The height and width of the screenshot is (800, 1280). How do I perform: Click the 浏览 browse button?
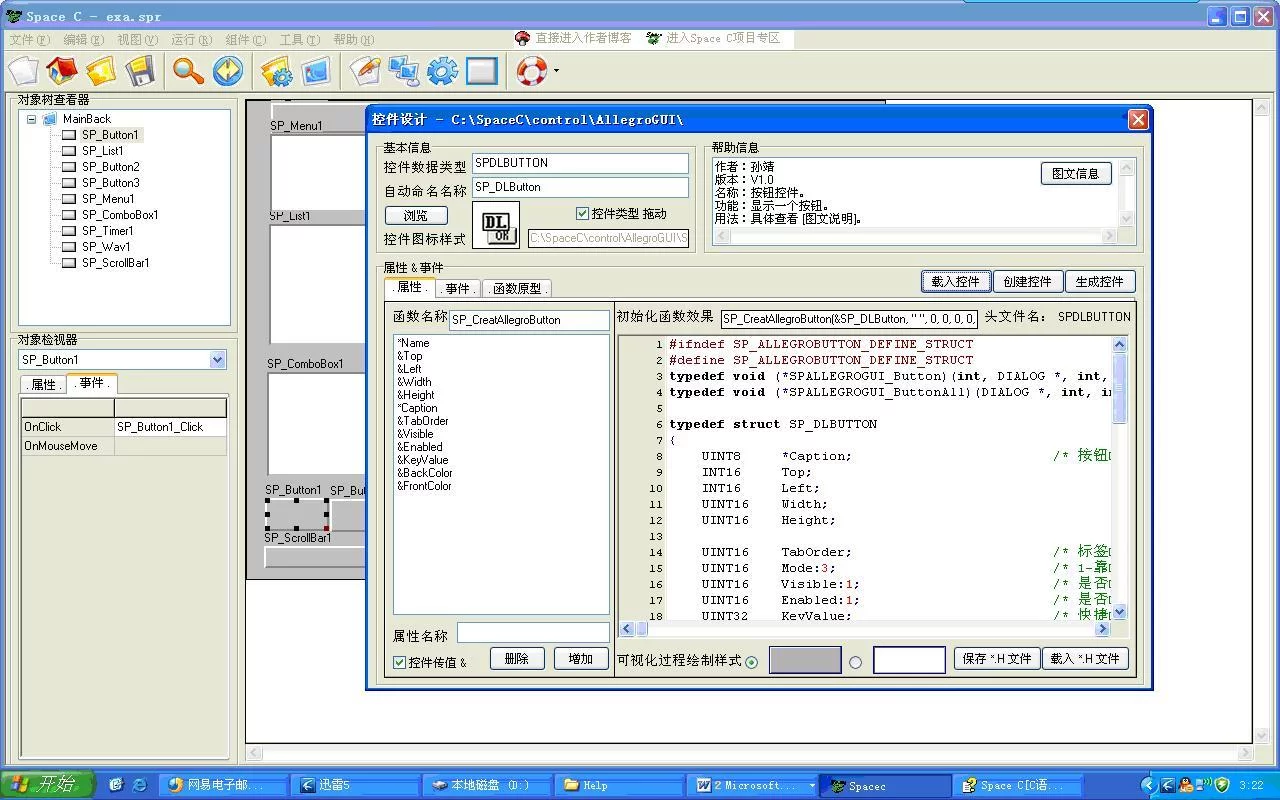pyautogui.click(x=416, y=215)
